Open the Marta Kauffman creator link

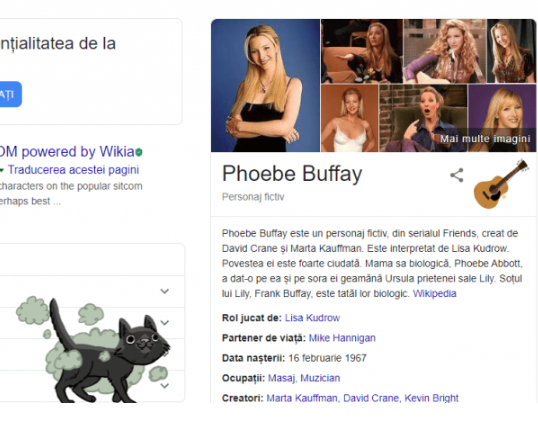[302, 398]
